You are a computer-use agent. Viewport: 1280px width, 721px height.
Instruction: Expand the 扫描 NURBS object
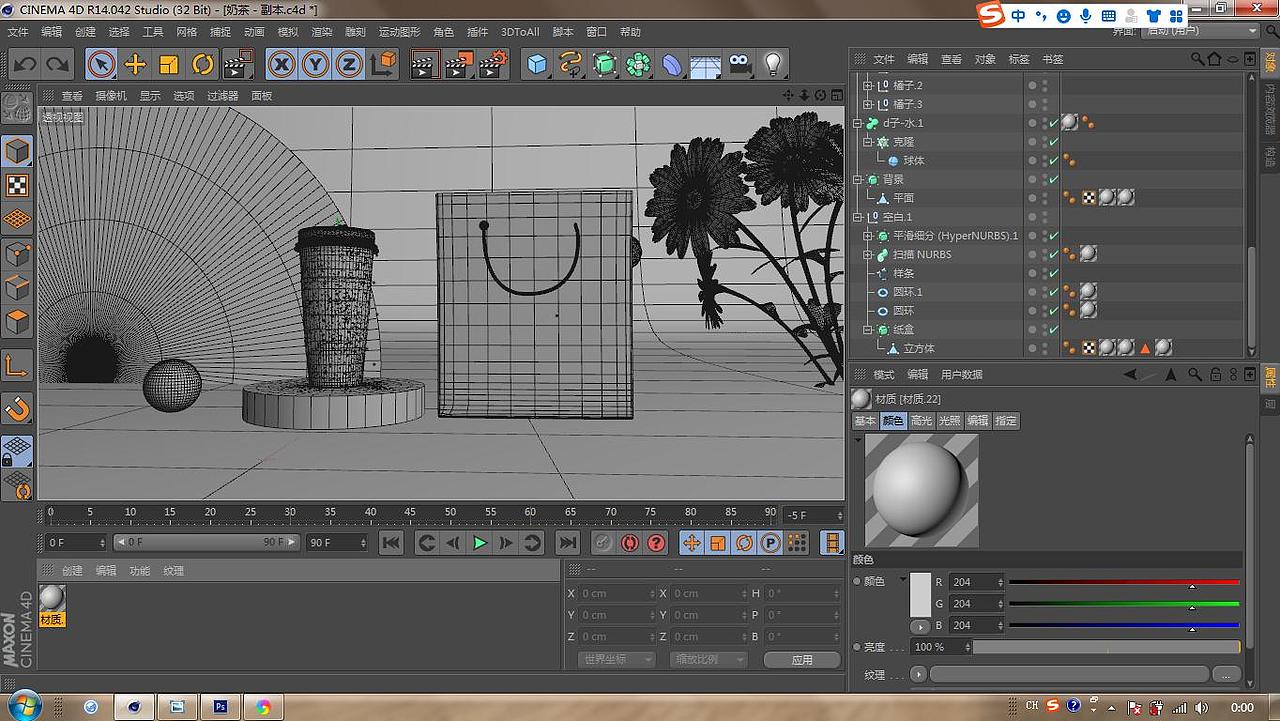tap(868, 255)
